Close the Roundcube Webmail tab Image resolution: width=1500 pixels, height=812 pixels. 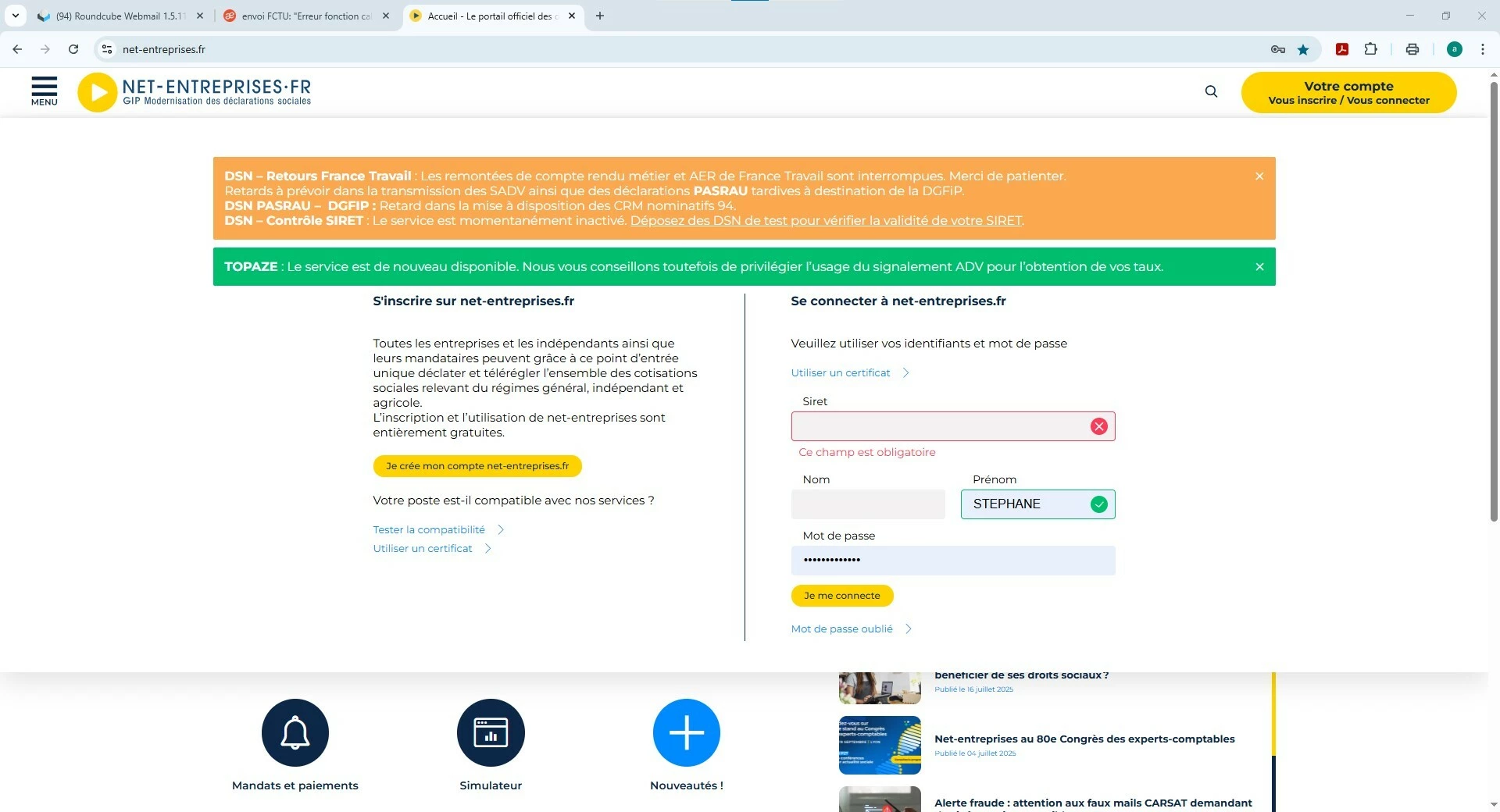coord(200,16)
